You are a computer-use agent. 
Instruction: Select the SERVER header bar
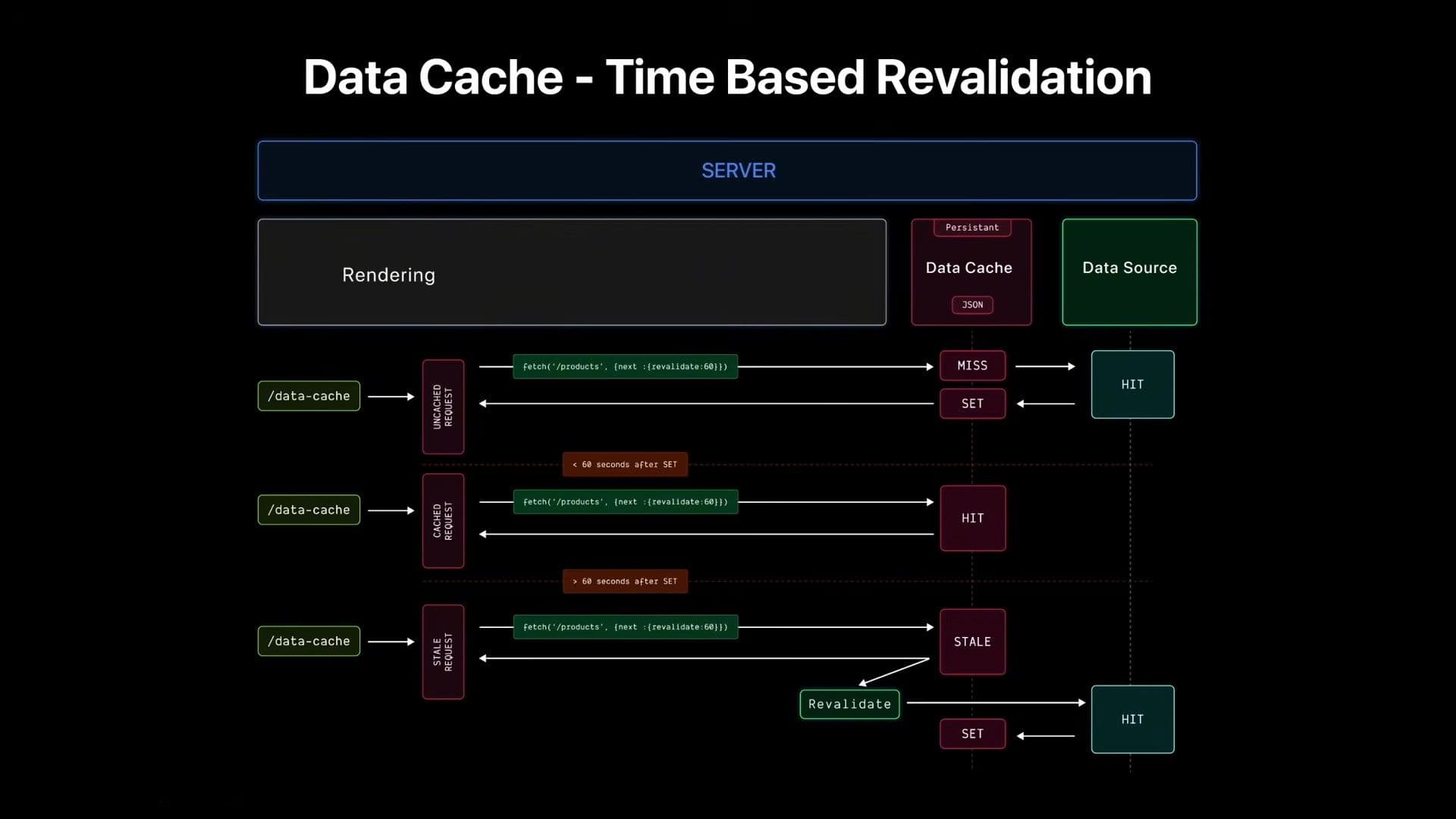pyautogui.click(x=726, y=170)
